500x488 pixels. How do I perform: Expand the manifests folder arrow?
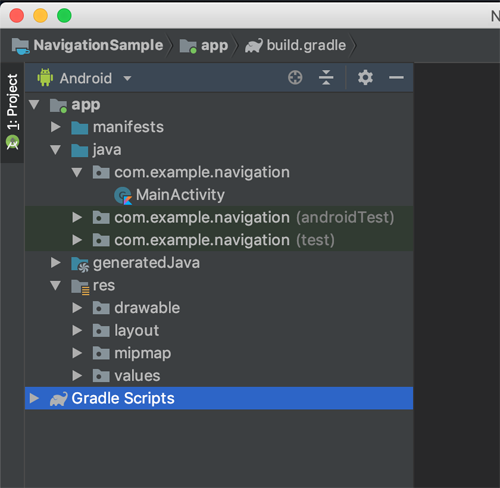click(55, 127)
